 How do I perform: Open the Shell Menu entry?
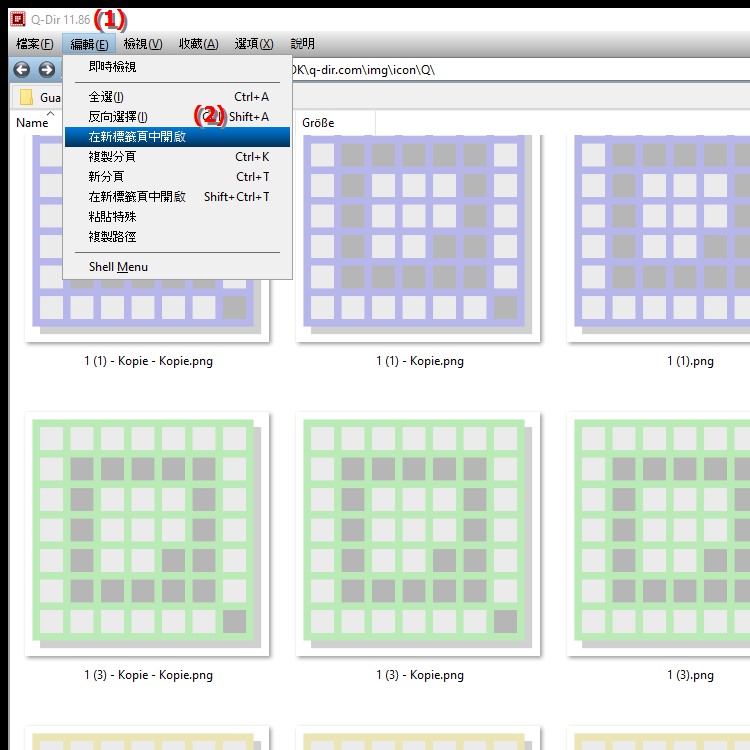pos(177,267)
